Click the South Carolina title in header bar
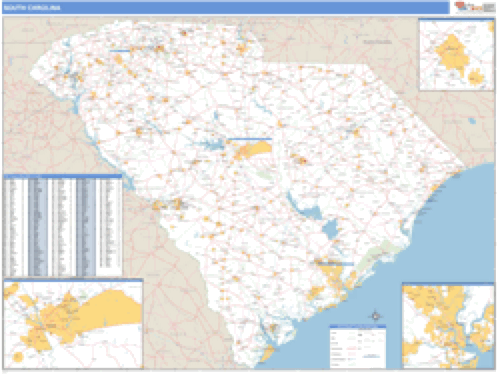The image size is (500, 376). pos(32,7)
